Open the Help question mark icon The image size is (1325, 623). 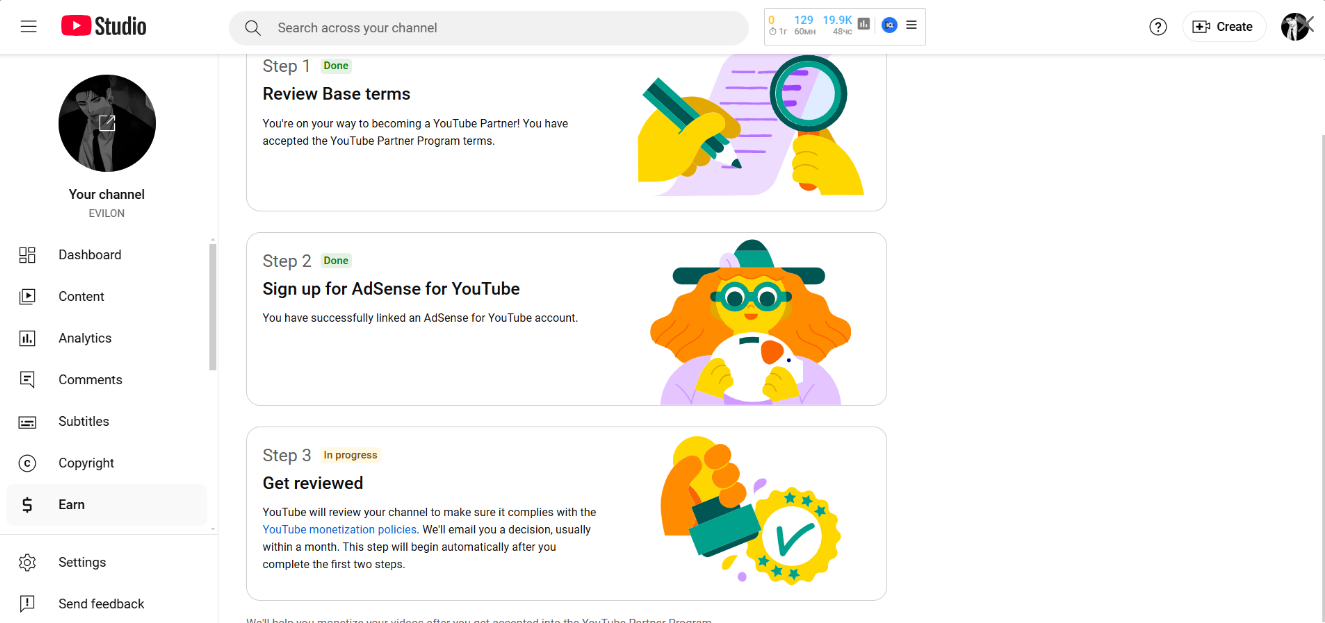point(1158,27)
